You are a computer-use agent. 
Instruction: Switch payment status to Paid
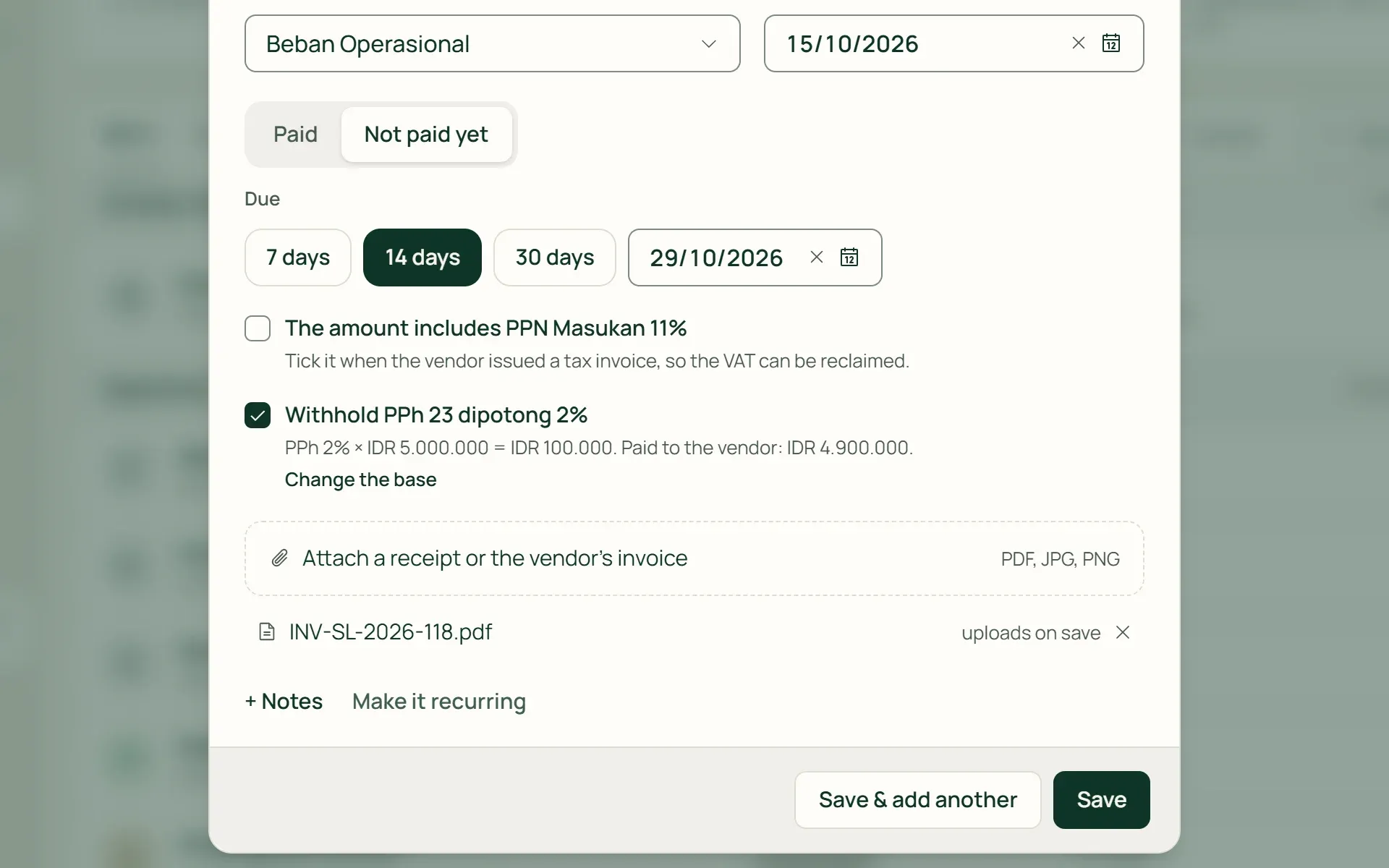click(295, 135)
